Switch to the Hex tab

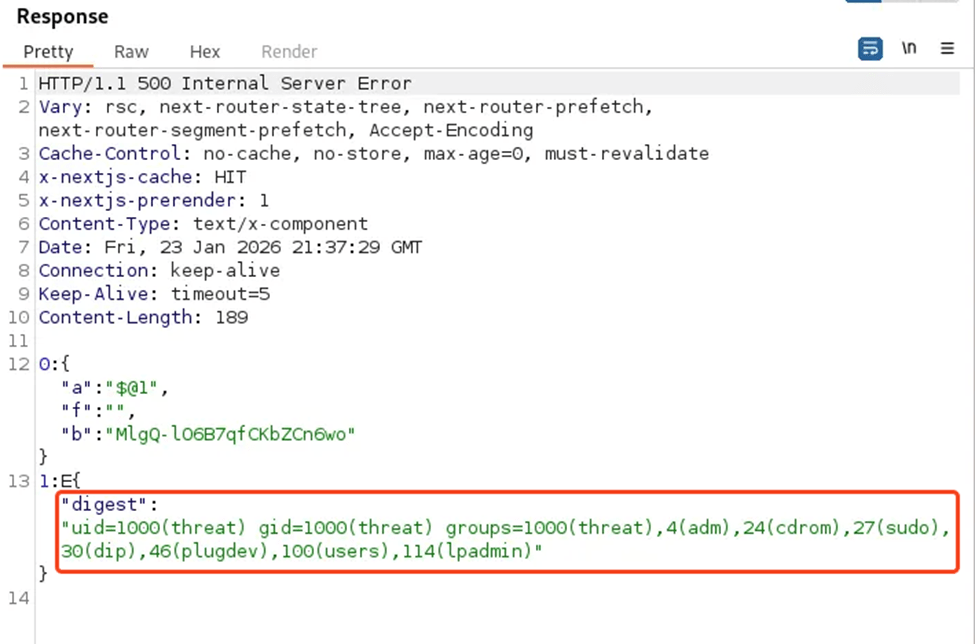pyautogui.click(x=205, y=52)
